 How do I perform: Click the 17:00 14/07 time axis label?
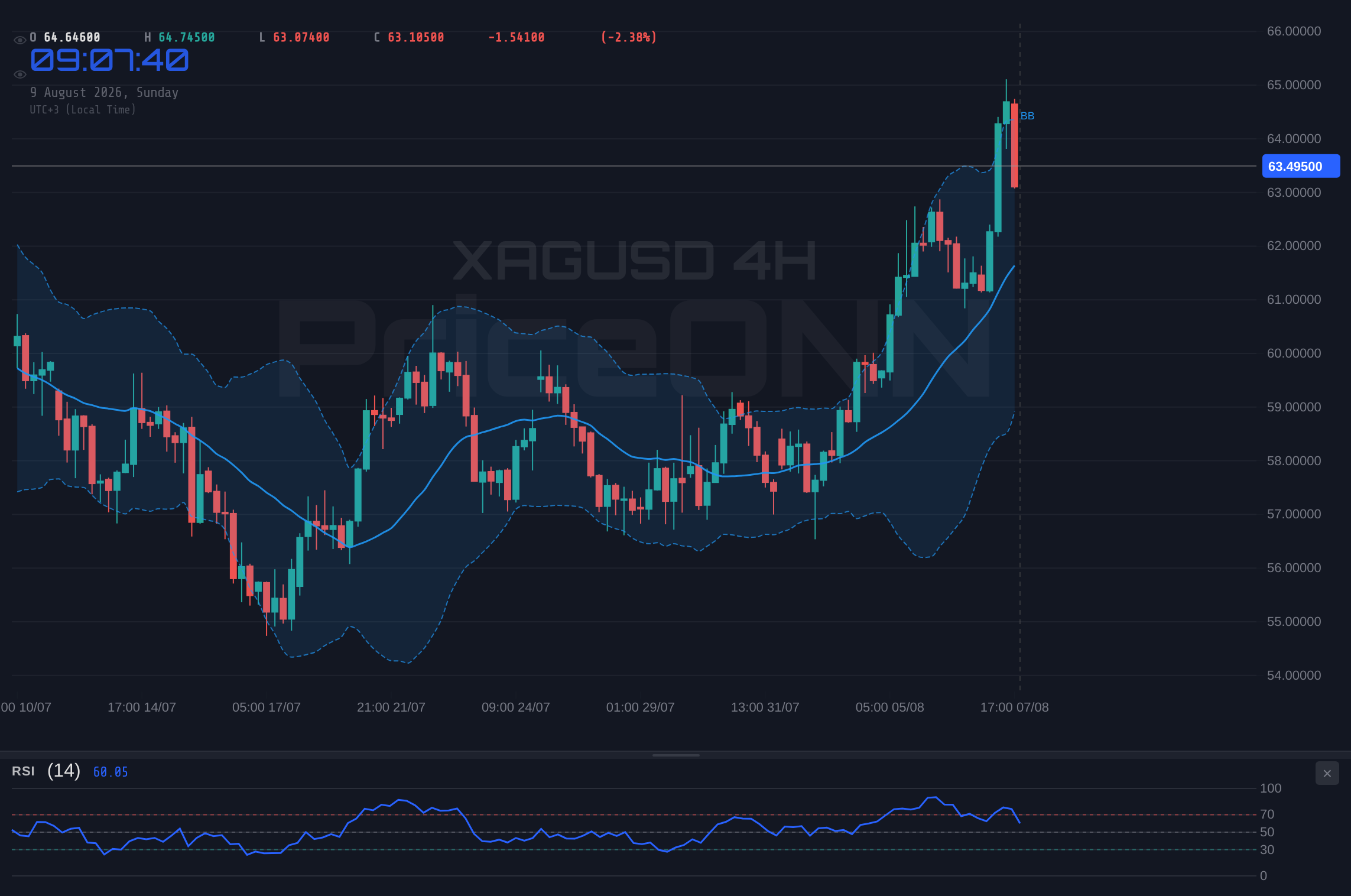[141, 707]
